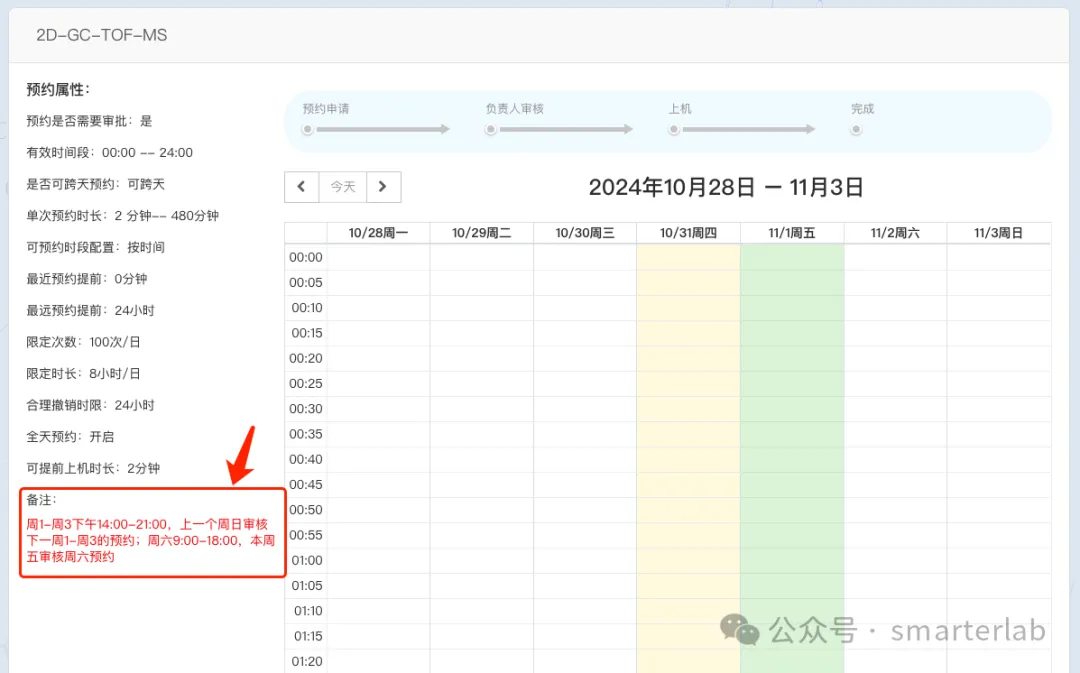Click the 00:30 time row label
This screenshot has height=673, width=1080.
(306, 408)
